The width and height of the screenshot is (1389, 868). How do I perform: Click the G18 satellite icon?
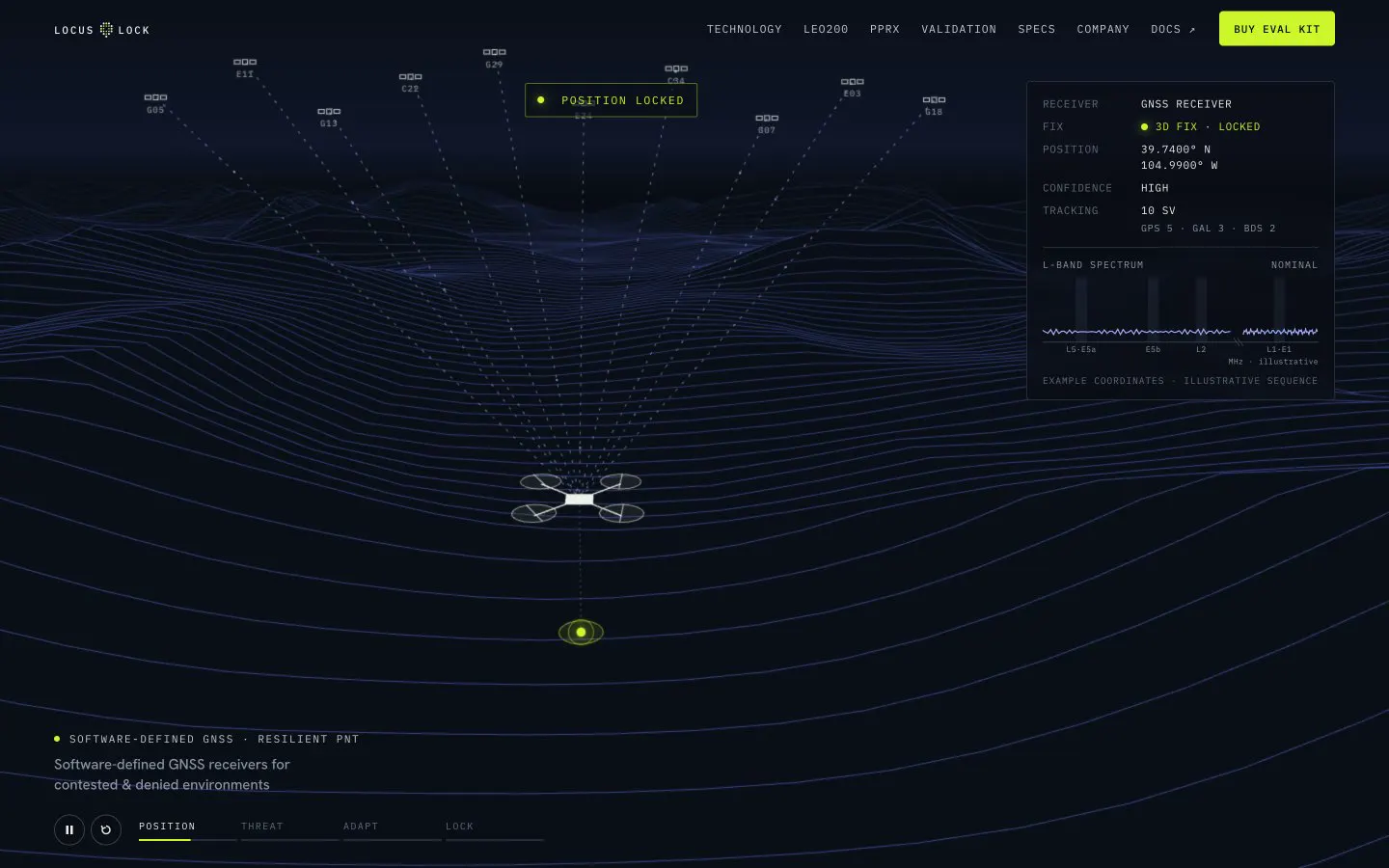click(x=934, y=99)
